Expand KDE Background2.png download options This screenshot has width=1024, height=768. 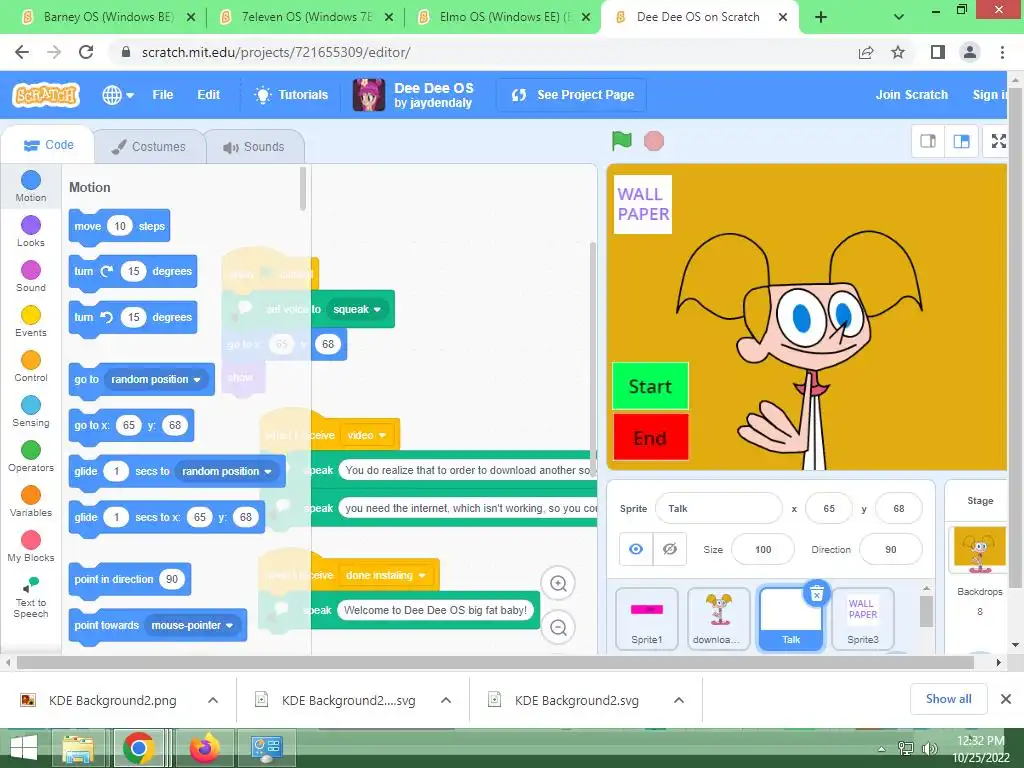[213, 700]
